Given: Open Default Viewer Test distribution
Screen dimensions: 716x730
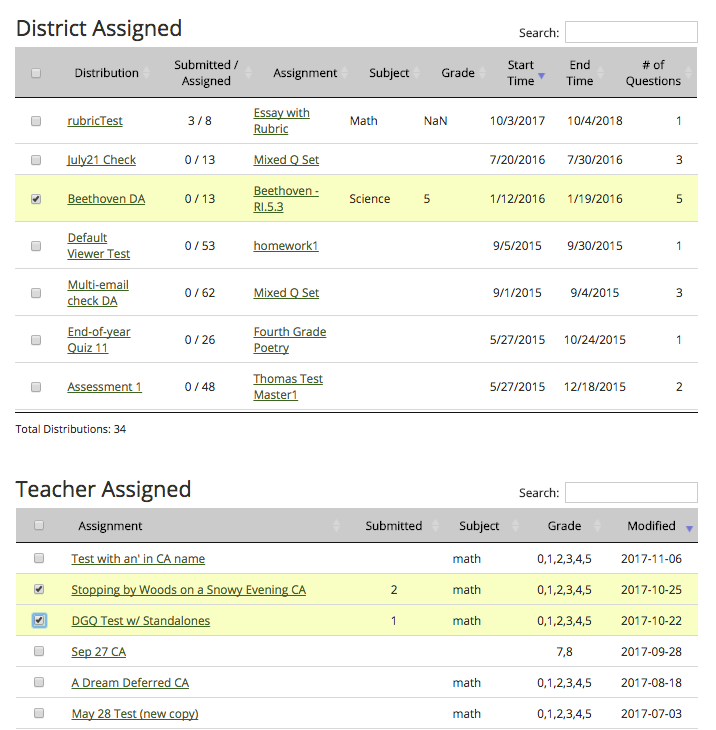Looking at the screenshot, I should click(x=99, y=246).
